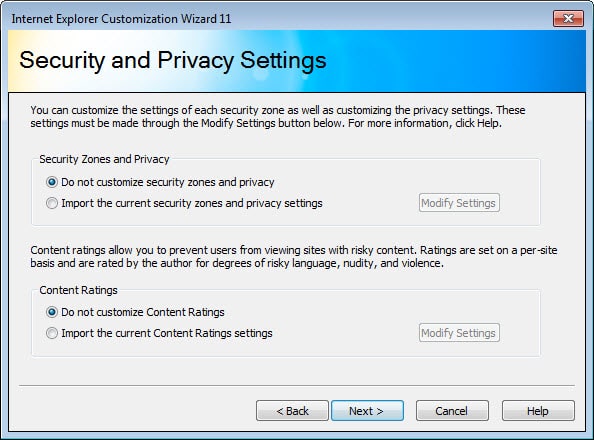Click Modify Settings in Security Zones group
This screenshot has width=594, height=440.
point(459,203)
